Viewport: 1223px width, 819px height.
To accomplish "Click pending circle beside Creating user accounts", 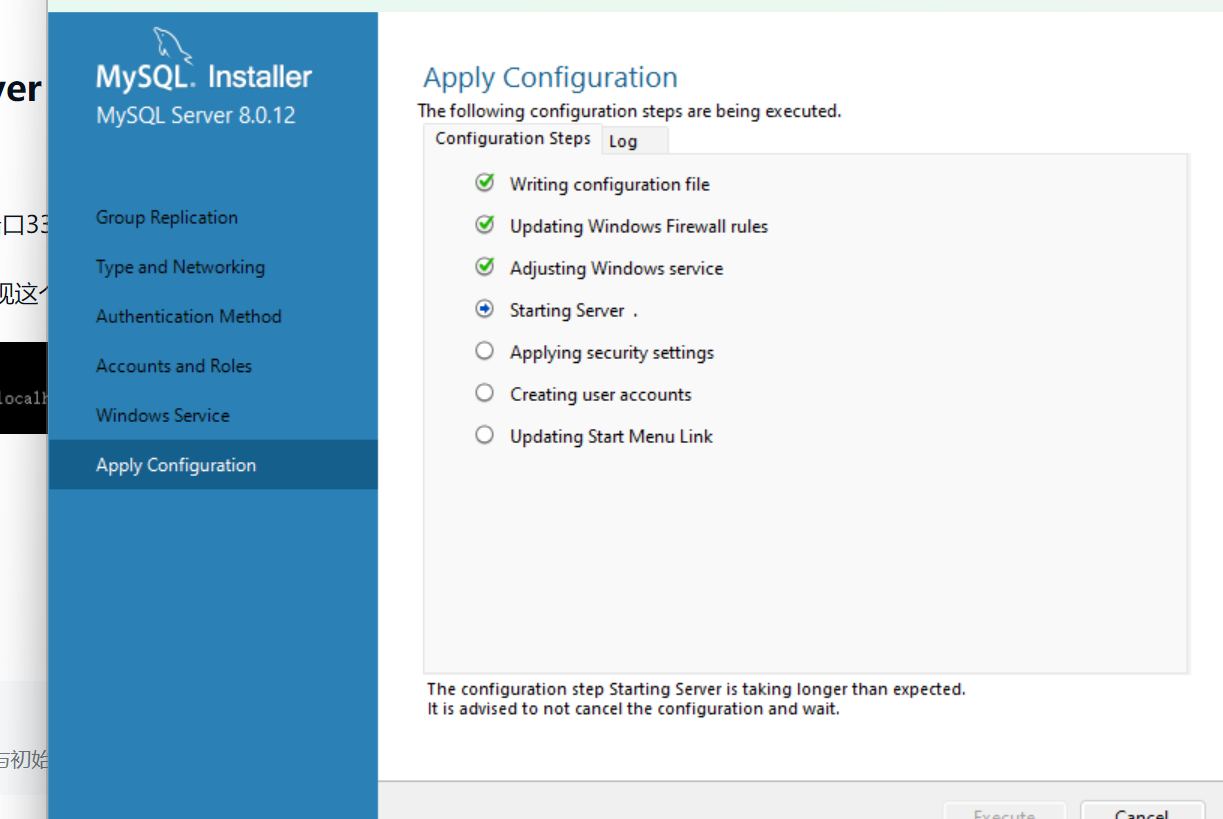I will coord(485,393).
